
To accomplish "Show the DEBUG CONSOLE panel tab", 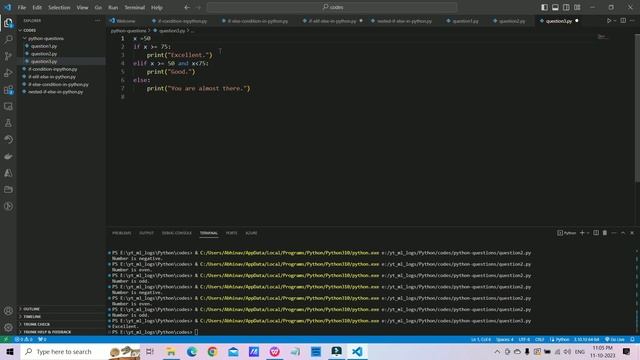I will (x=177, y=233).
